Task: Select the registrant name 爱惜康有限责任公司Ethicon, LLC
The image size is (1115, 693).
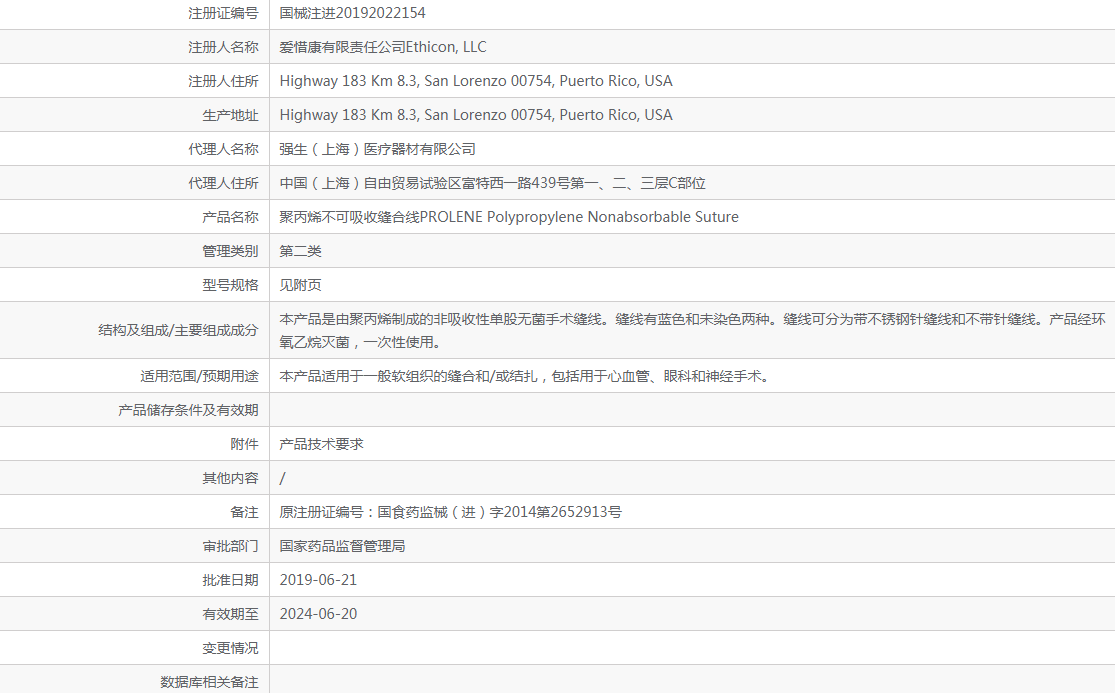Action: (383, 47)
